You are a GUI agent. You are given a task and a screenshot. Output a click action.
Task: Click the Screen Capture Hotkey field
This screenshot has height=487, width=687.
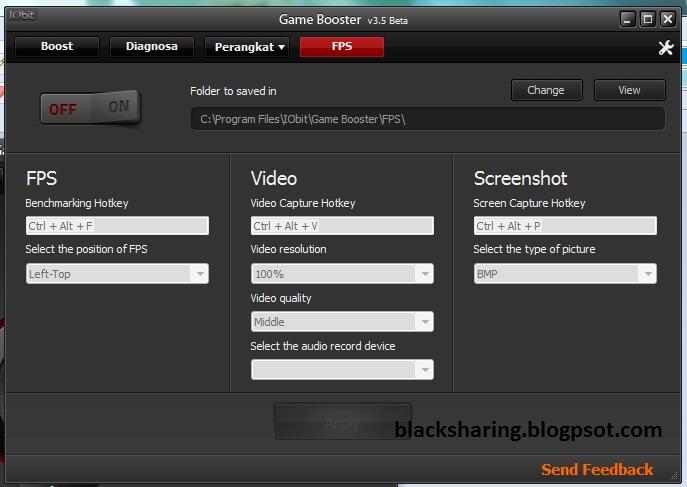tap(565, 226)
